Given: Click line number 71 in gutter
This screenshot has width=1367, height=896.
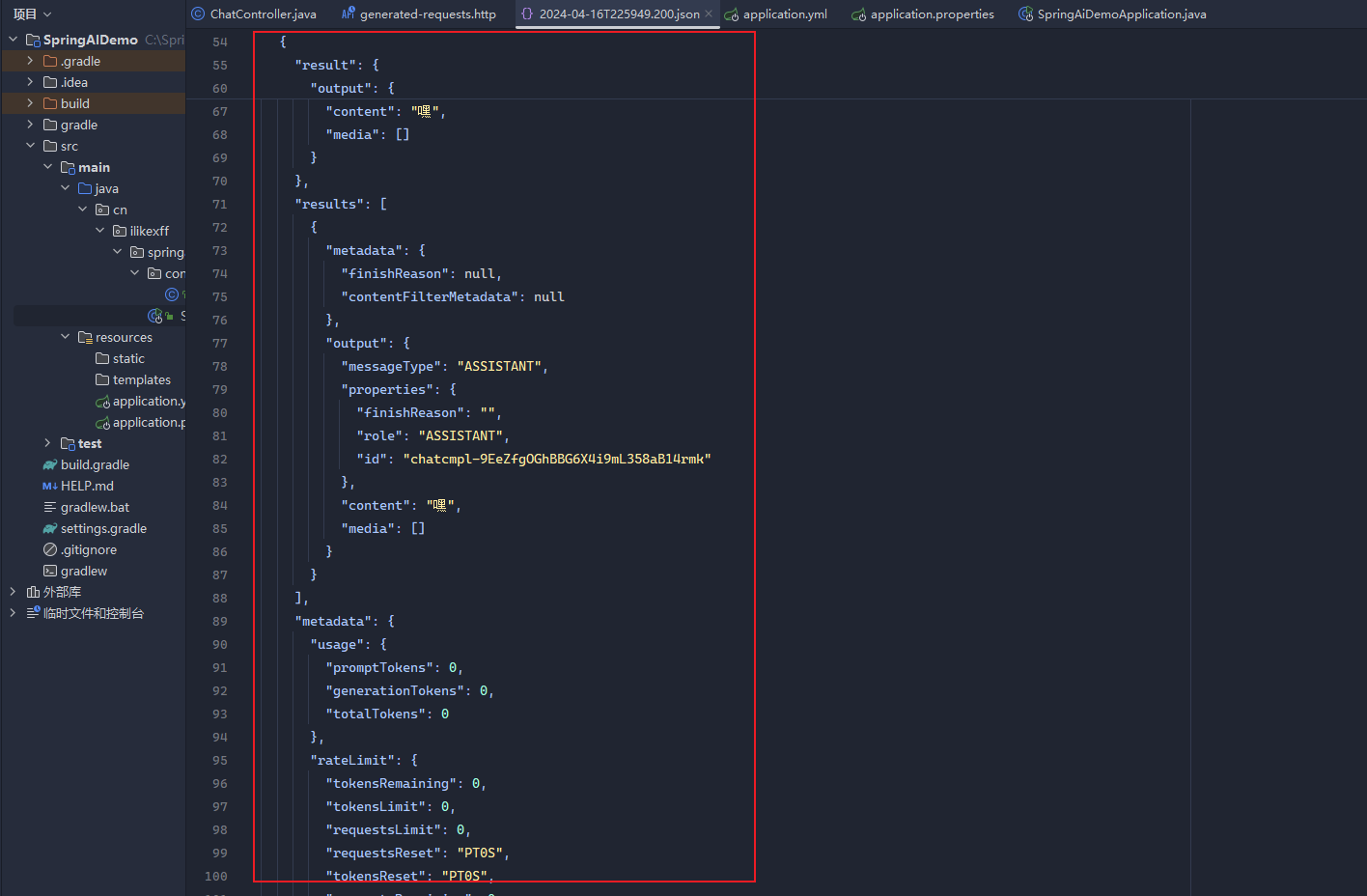Looking at the screenshot, I should coord(220,204).
